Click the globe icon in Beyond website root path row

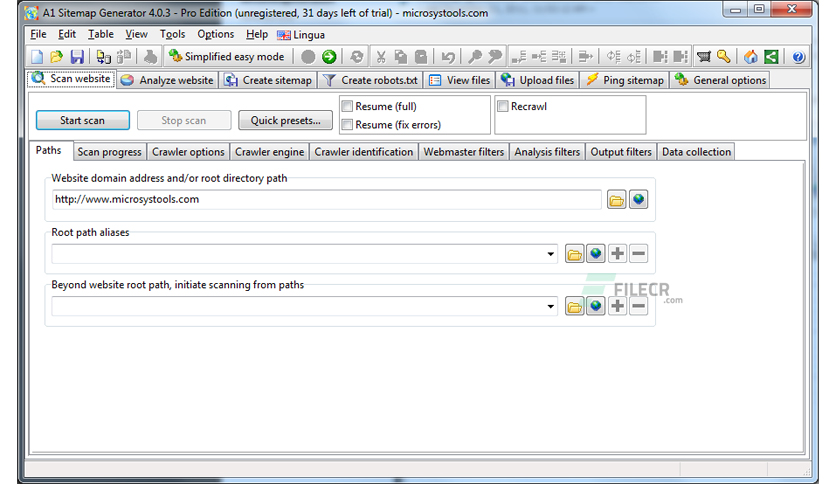click(596, 306)
